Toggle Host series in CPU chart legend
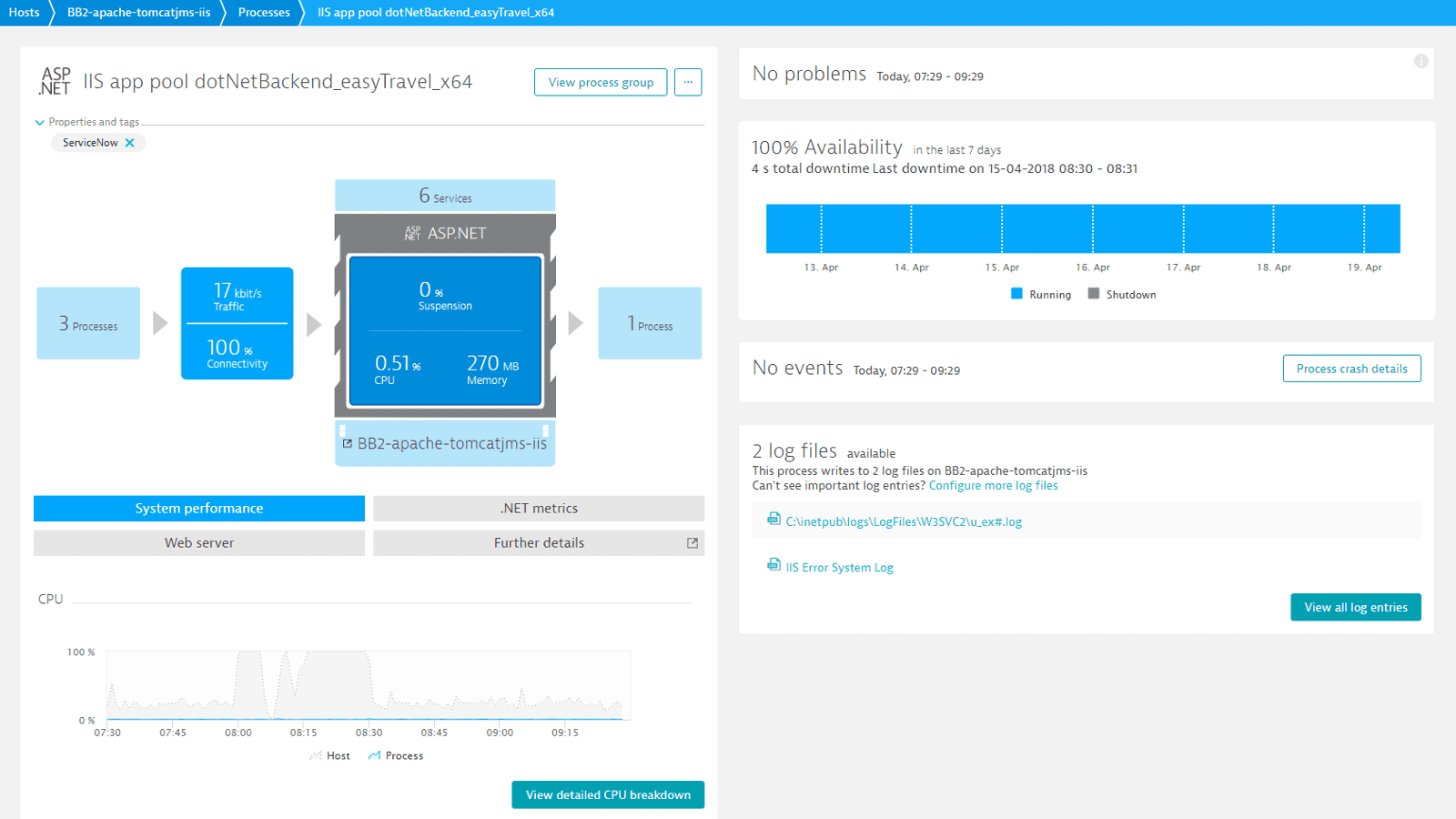Image resolution: width=1456 pixels, height=819 pixels. [x=330, y=756]
